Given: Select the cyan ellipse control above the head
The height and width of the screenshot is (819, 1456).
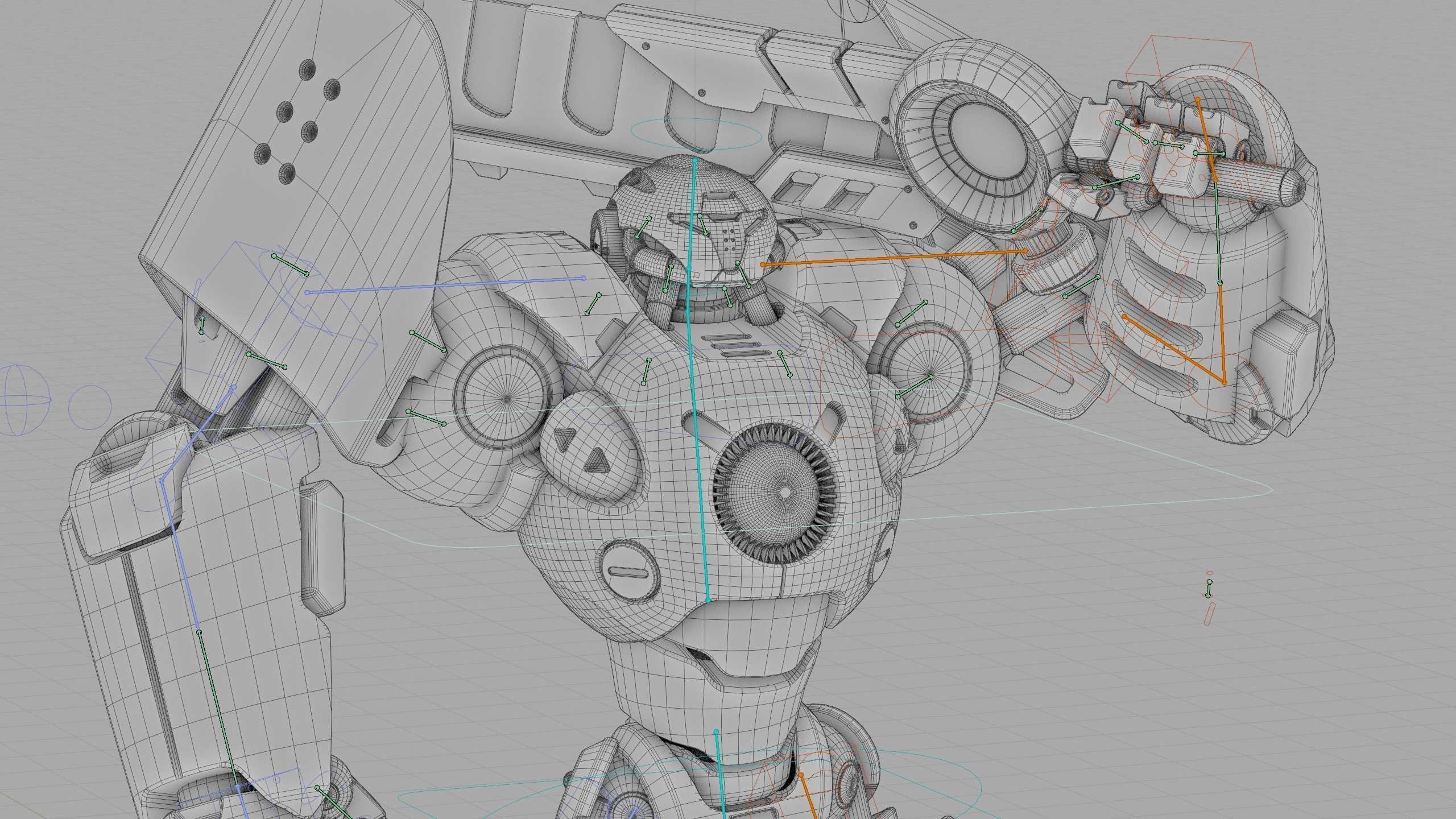Looking at the screenshot, I should 697,135.
